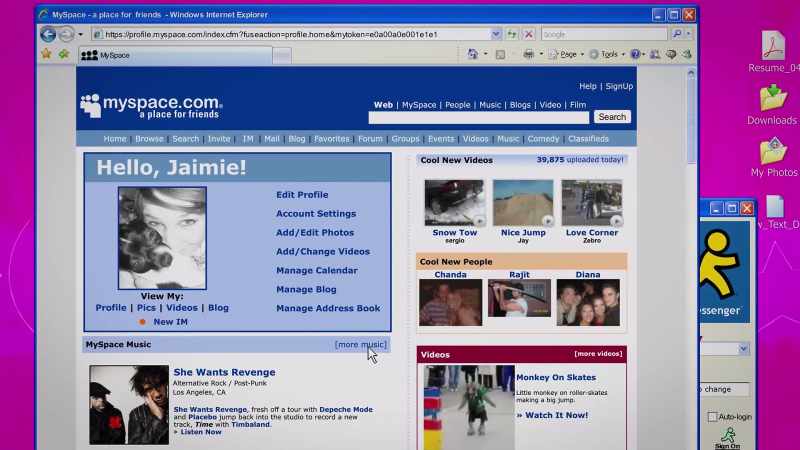
Task: Click the Home icon in command bar
Action: (x=473, y=54)
